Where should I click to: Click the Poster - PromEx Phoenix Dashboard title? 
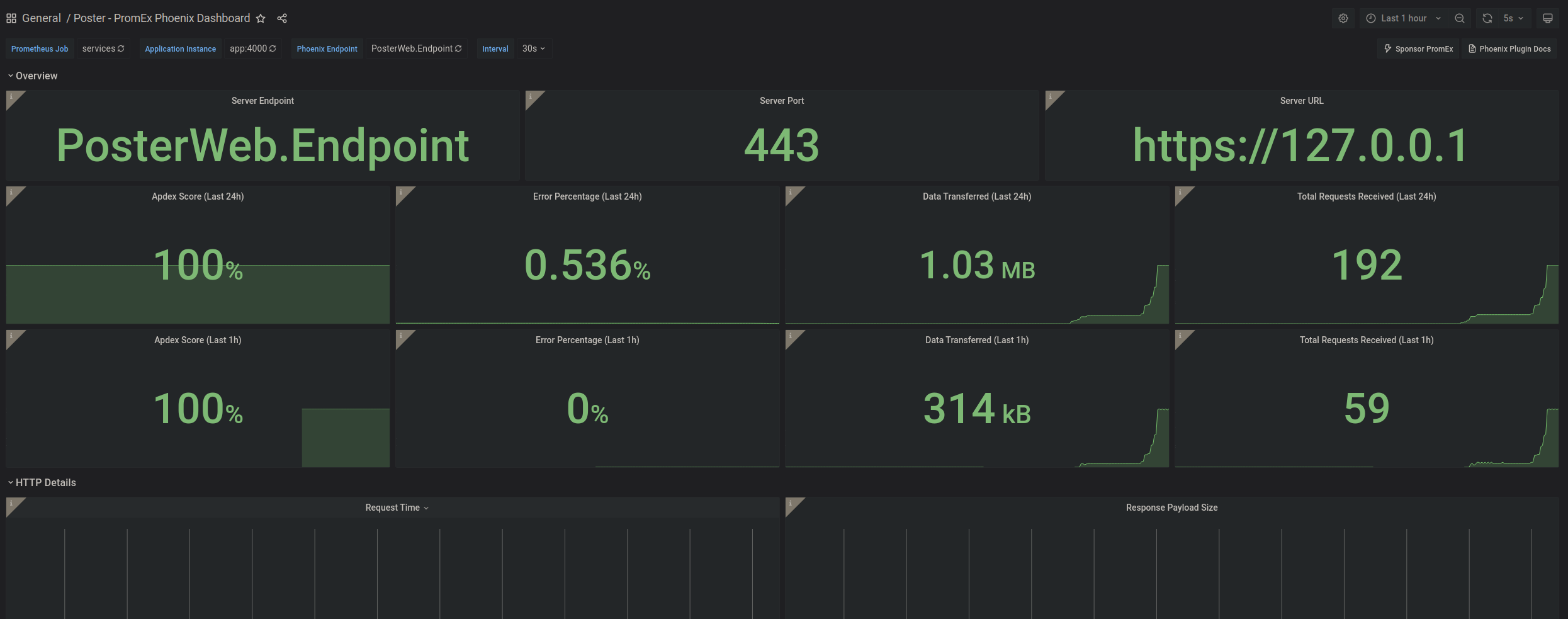click(162, 18)
